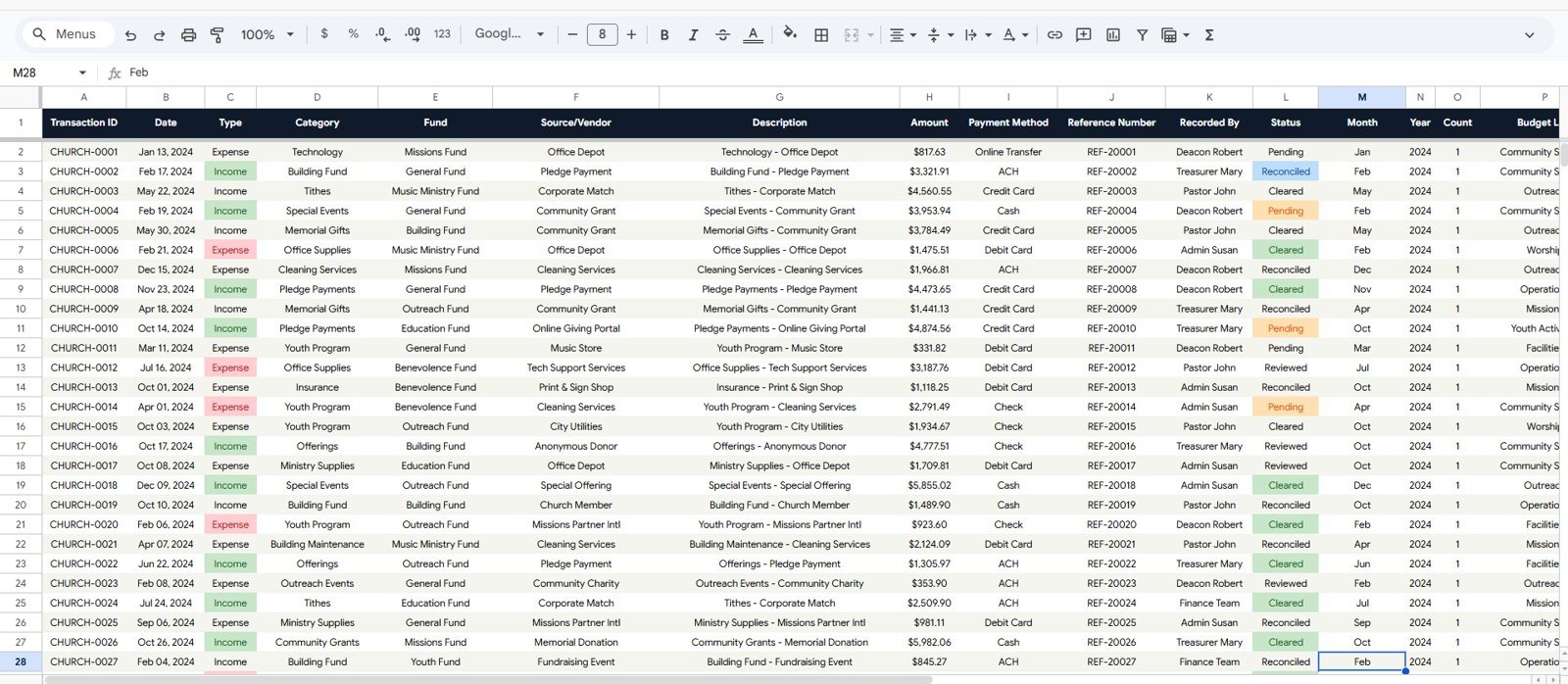1568x684 pixels.
Task: Click Online Giving Portal source cell
Action: [575, 328]
